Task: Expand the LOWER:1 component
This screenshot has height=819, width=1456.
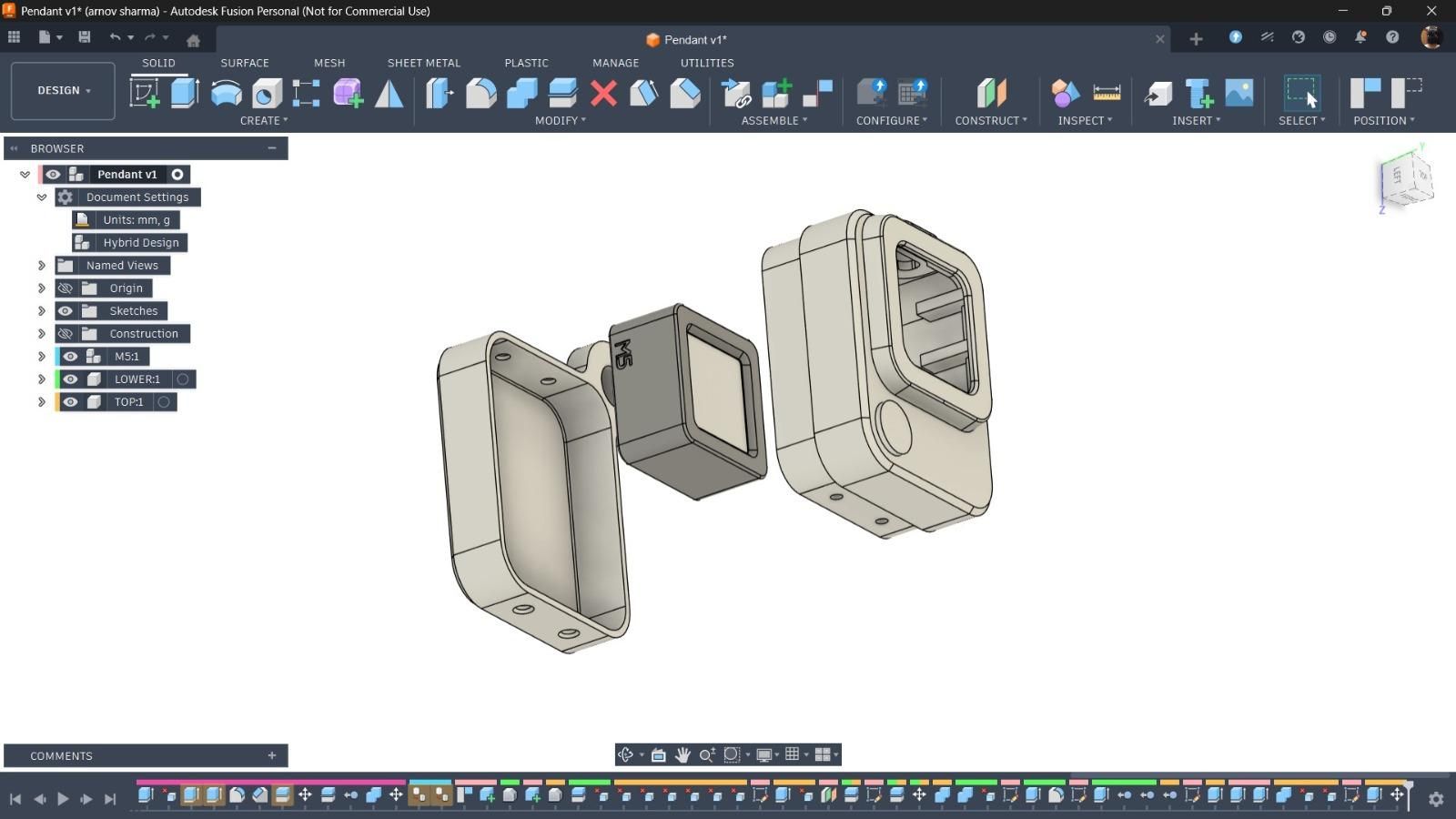Action: [x=42, y=379]
